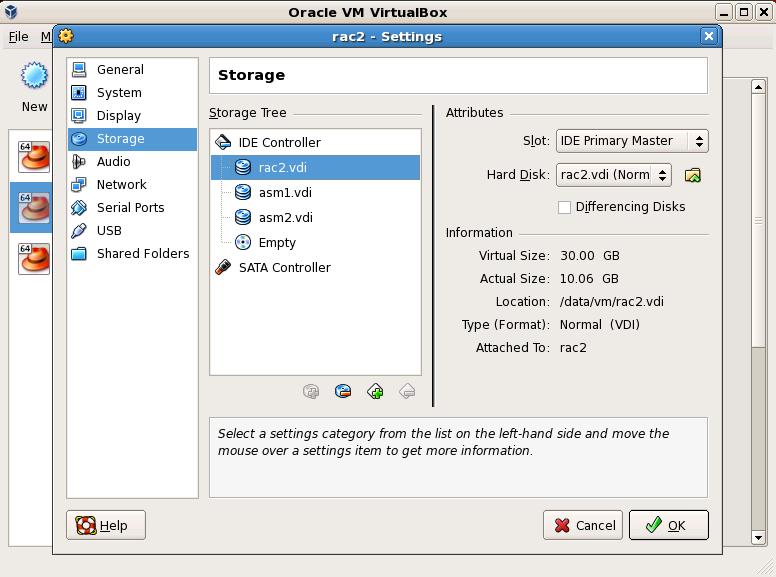Open the File menu
Viewport: 776px width, 577px height.
click(x=18, y=37)
